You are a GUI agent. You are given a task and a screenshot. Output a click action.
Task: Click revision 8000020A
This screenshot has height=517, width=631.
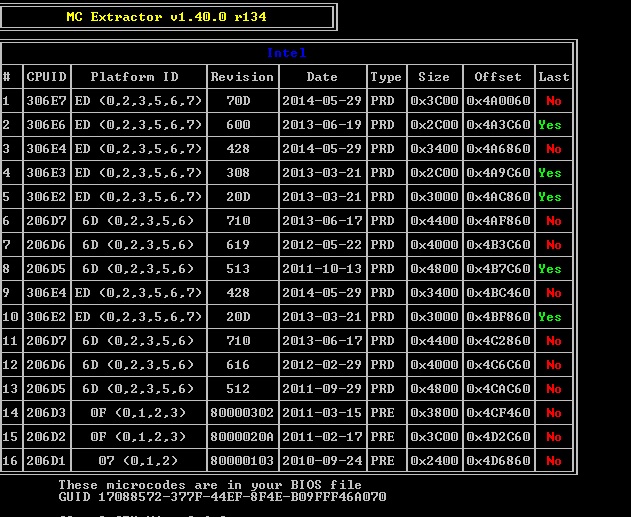[x=242, y=437]
